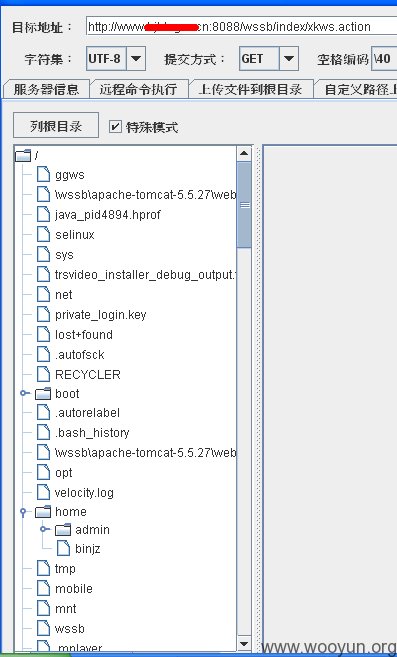Click the 列根目录 button

pyautogui.click(x=56, y=125)
